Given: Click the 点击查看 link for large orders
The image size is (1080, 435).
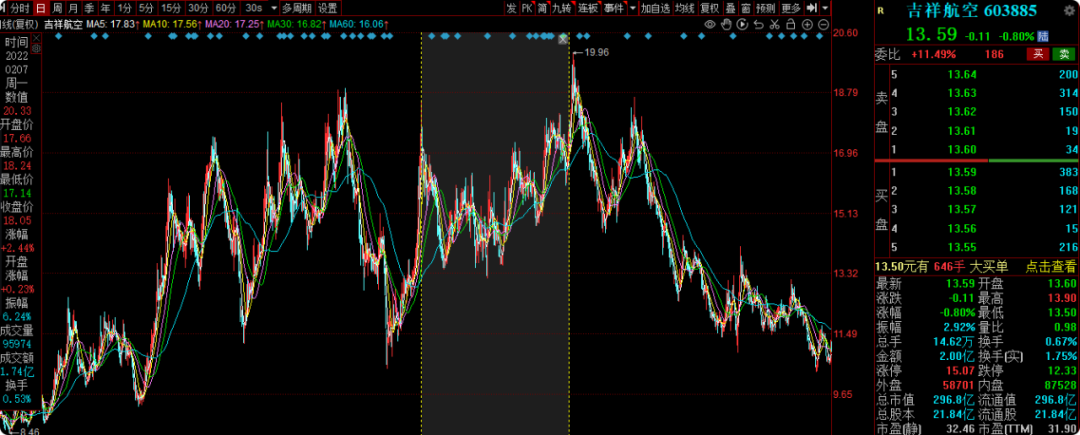Looking at the screenshot, I should click(x=1052, y=265).
